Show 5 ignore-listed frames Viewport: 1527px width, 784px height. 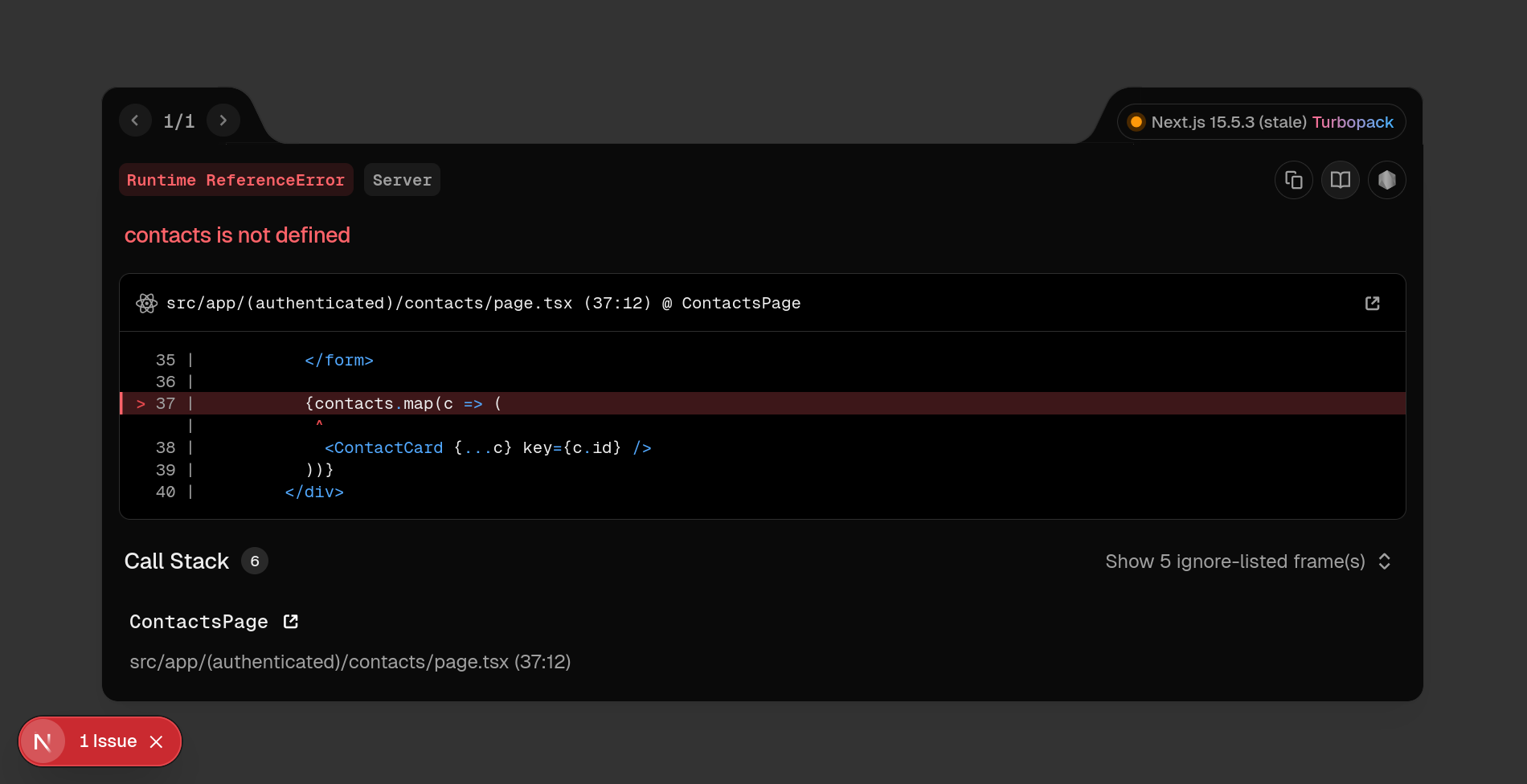pyautogui.click(x=1234, y=561)
